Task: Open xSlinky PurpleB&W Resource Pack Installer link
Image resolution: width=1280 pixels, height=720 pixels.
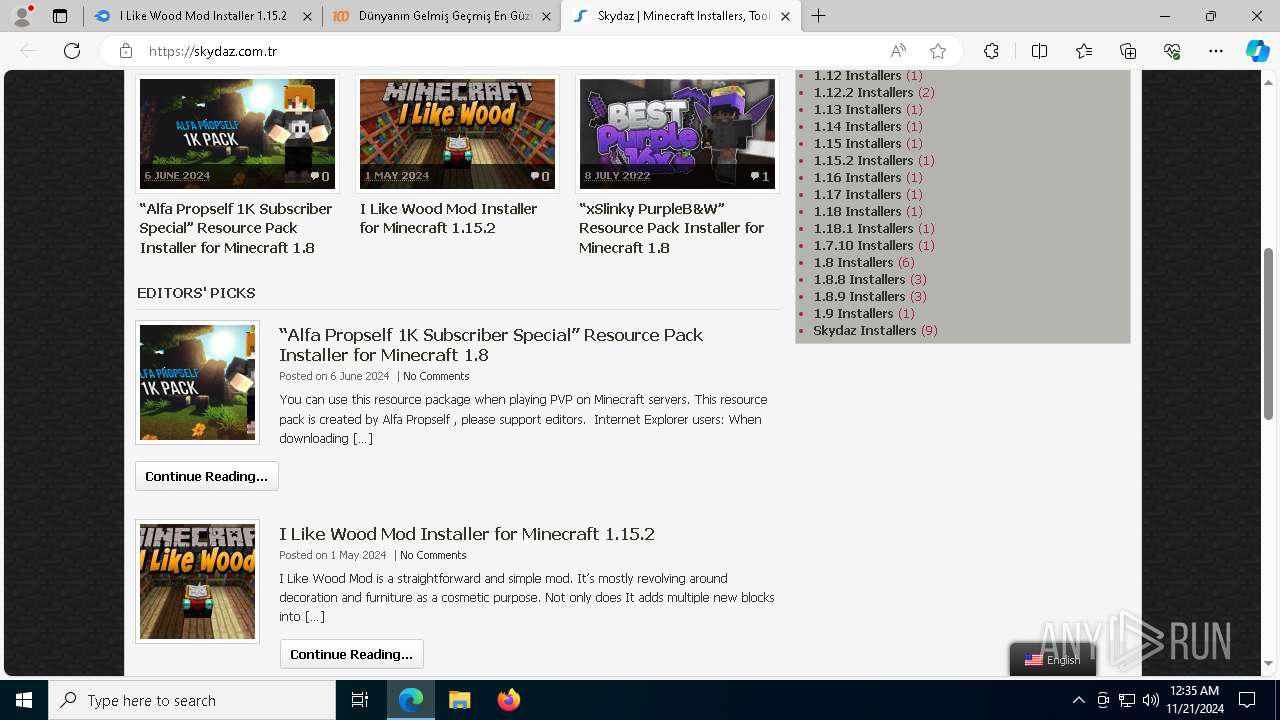Action: [x=671, y=228]
